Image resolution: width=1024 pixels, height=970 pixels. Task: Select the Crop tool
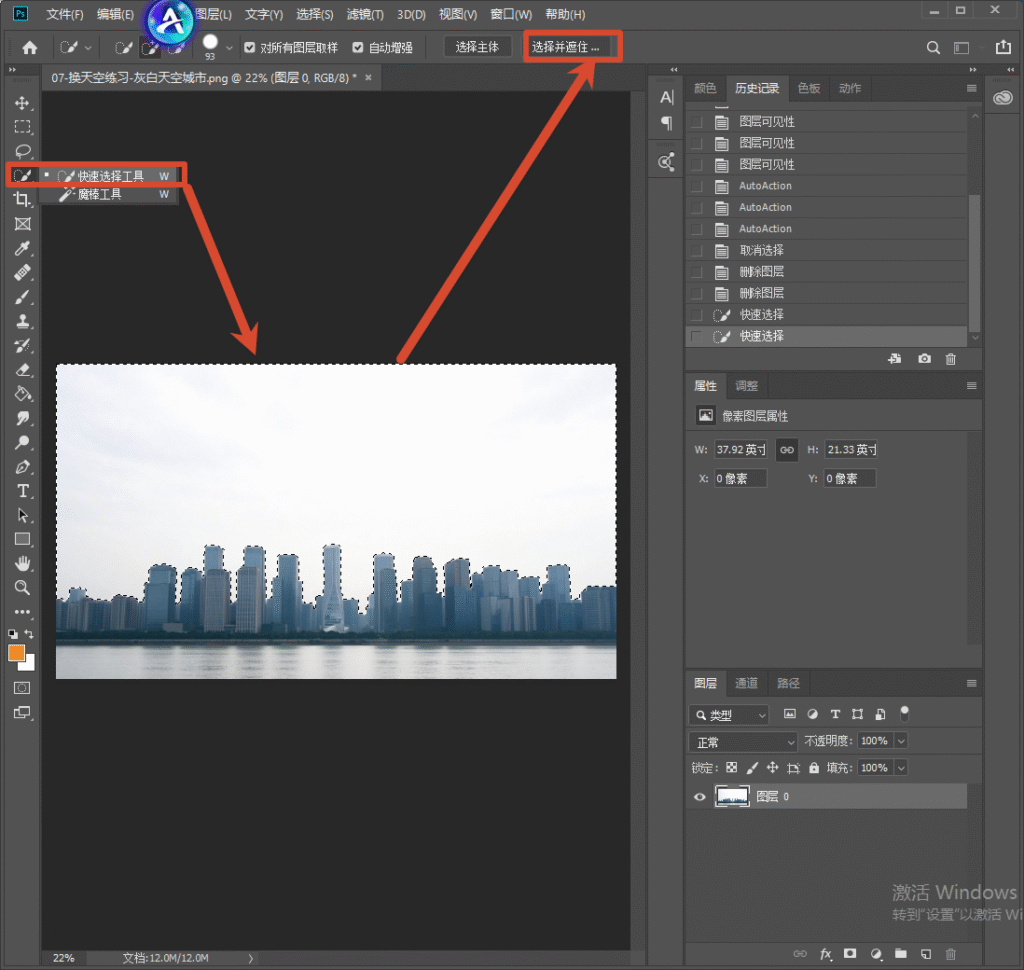pos(22,200)
